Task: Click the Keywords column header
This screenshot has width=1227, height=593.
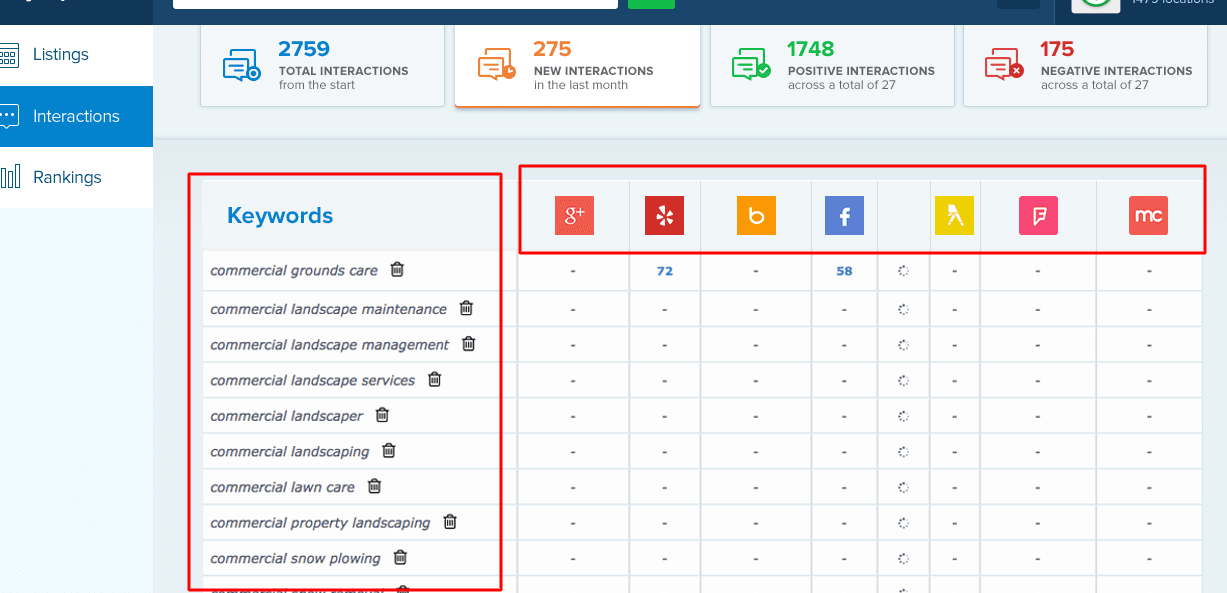Action: [280, 215]
